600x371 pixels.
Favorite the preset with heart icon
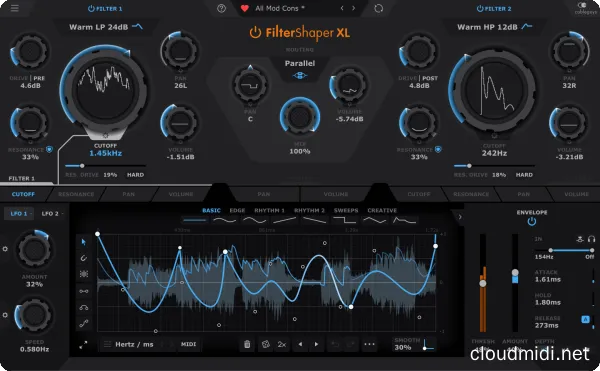coord(245,8)
